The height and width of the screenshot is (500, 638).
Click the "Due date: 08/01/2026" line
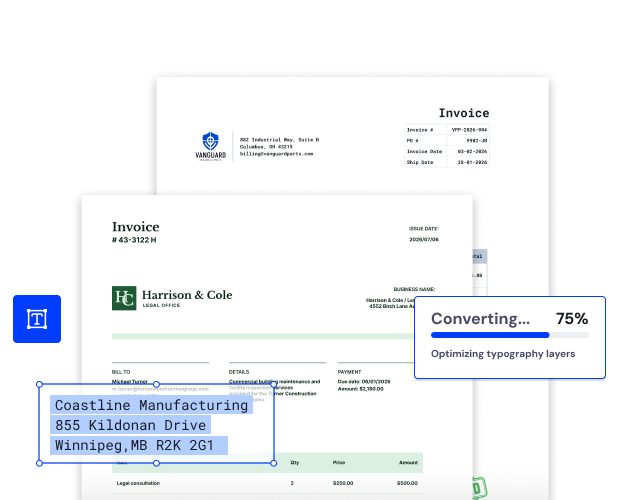(x=364, y=382)
